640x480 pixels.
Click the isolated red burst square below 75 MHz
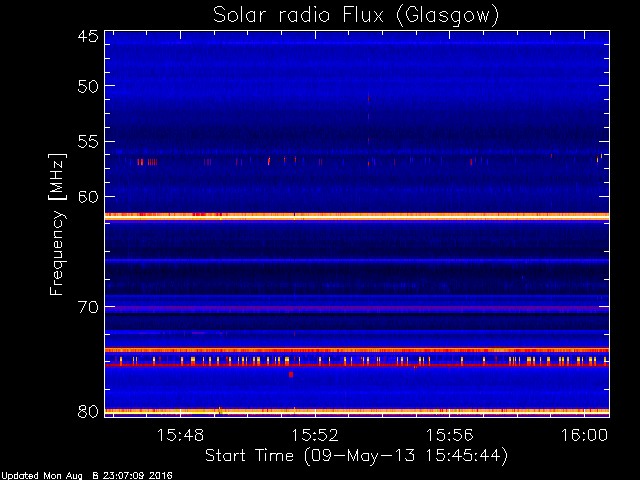291,374
